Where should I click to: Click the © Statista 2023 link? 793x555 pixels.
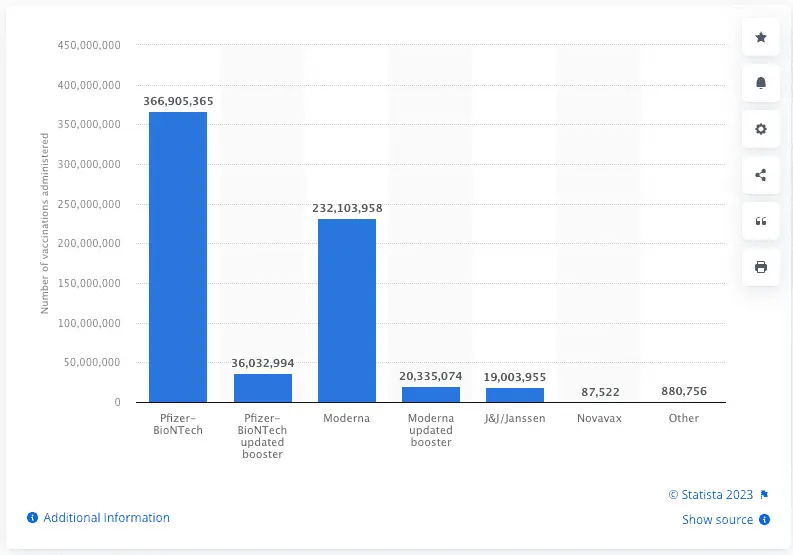[711, 494]
